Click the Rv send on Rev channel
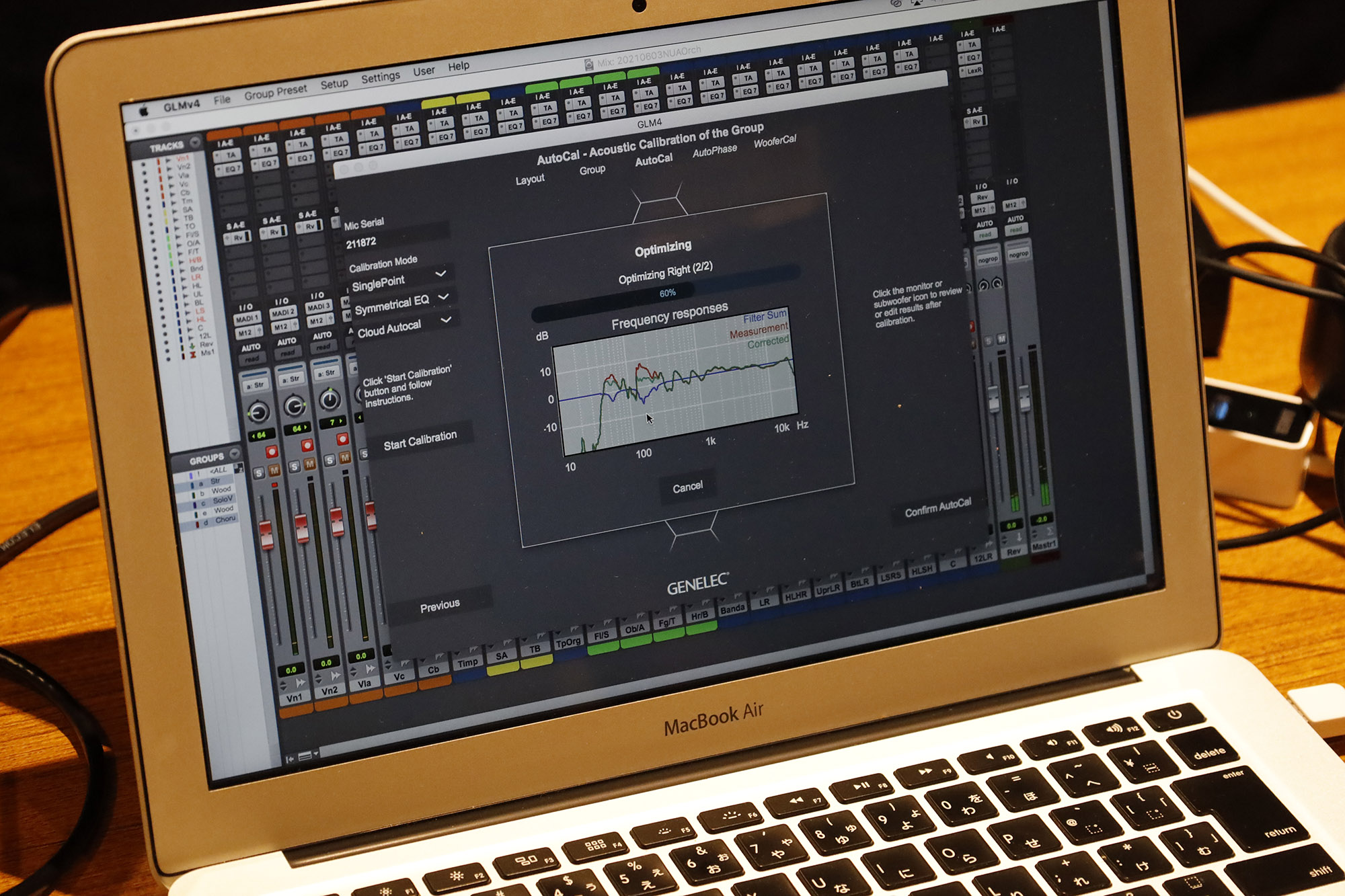1345x896 pixels. click(x=976, y=122)
